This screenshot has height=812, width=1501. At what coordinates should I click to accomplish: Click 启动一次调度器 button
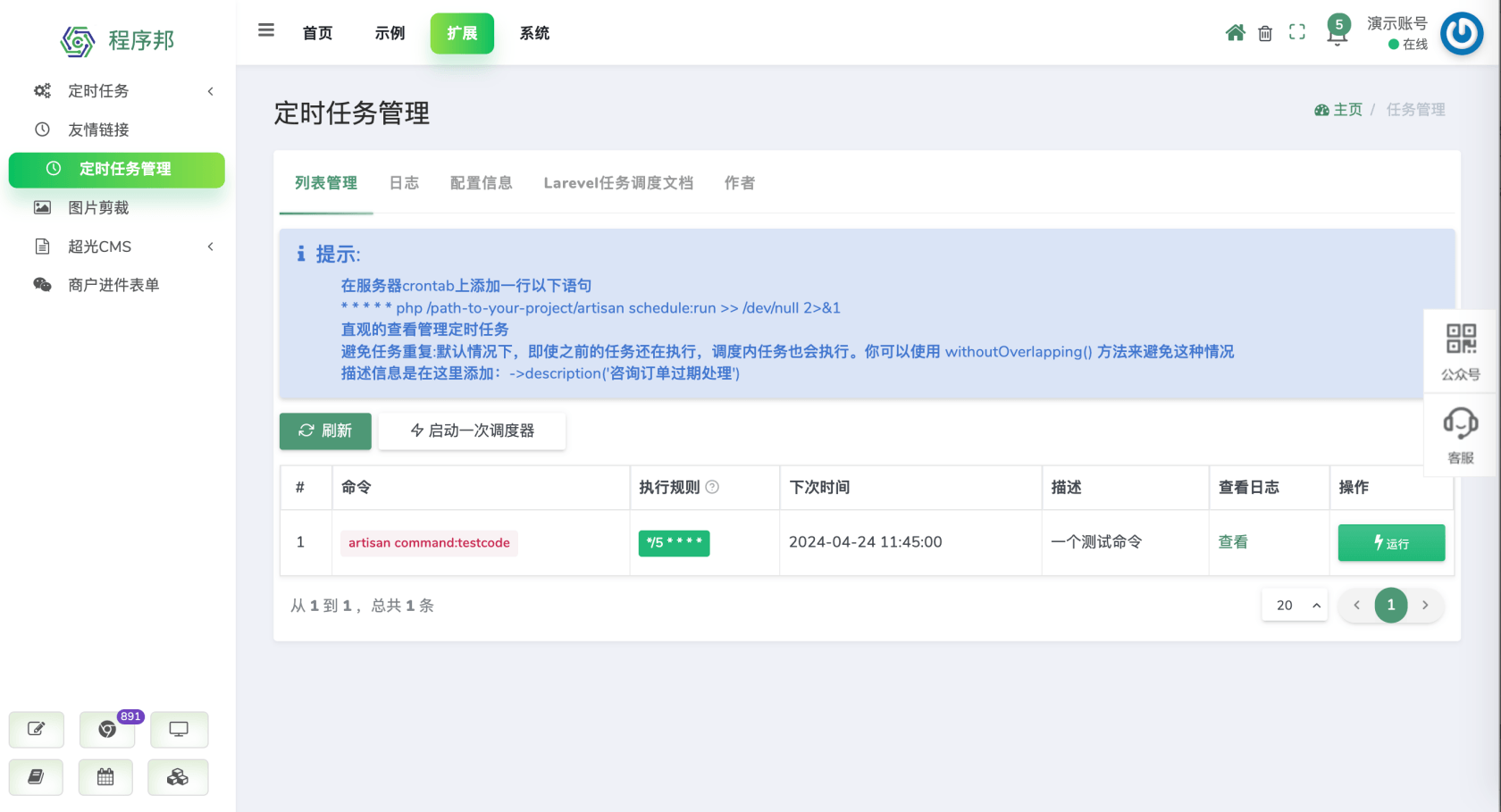(x=472, y=431)
